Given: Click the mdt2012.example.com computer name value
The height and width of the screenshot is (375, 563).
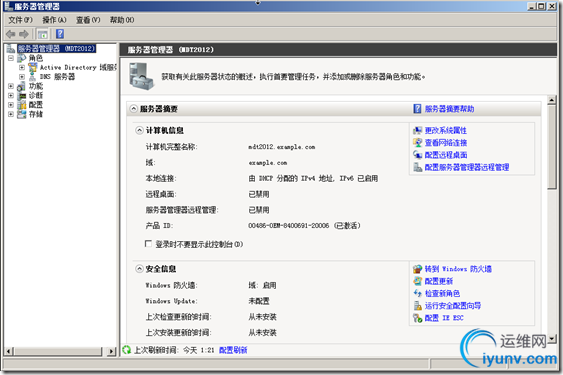Looking at the screenshot, I should click(x=282, y=147).
